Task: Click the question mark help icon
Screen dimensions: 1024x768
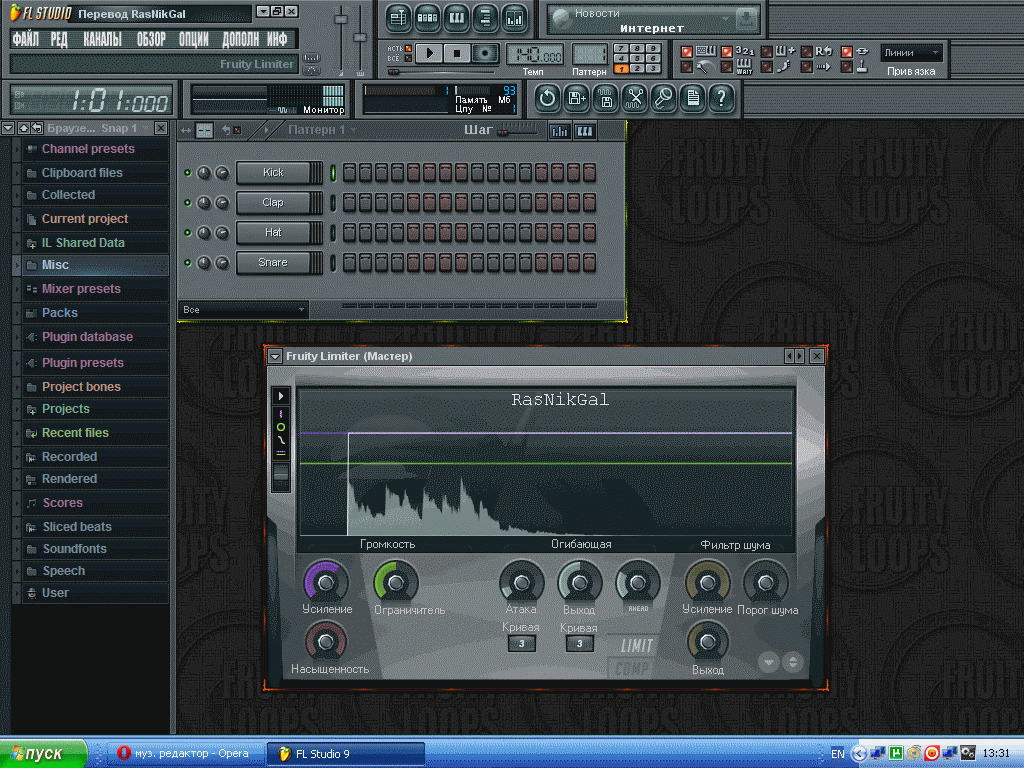Action: (722, 99)
